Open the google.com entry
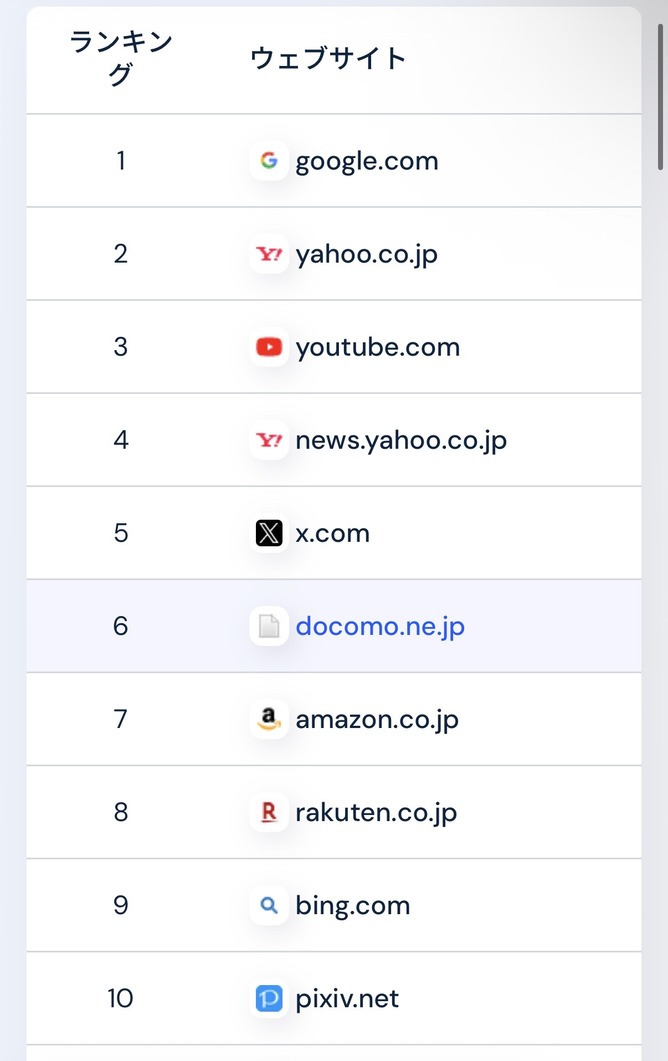668x1061 pixels. pyautogui.click(x=367, y=162)
